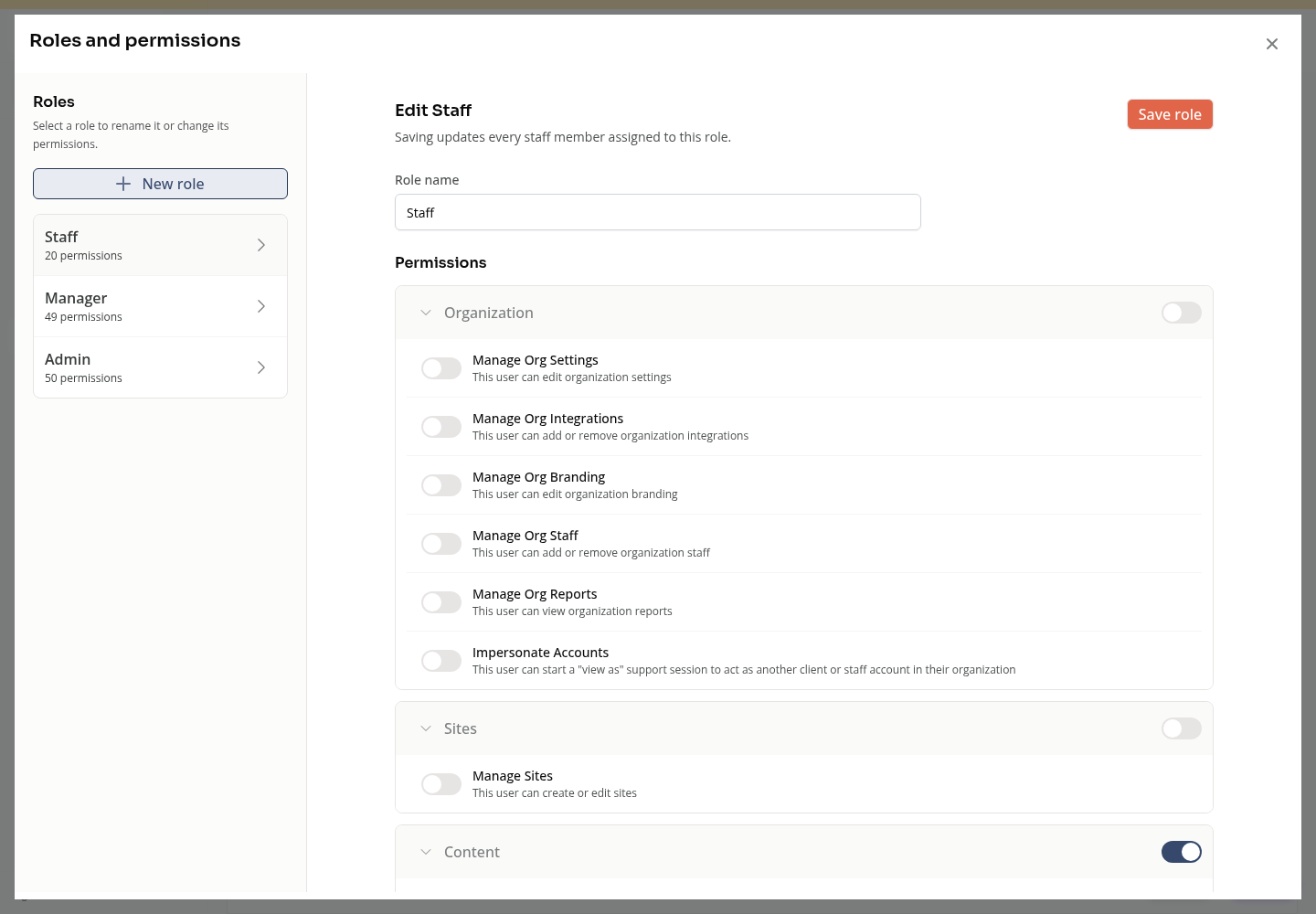Close the Roles and permissions dialog
Screen dimensions: 1316x914
(1271, 44)
